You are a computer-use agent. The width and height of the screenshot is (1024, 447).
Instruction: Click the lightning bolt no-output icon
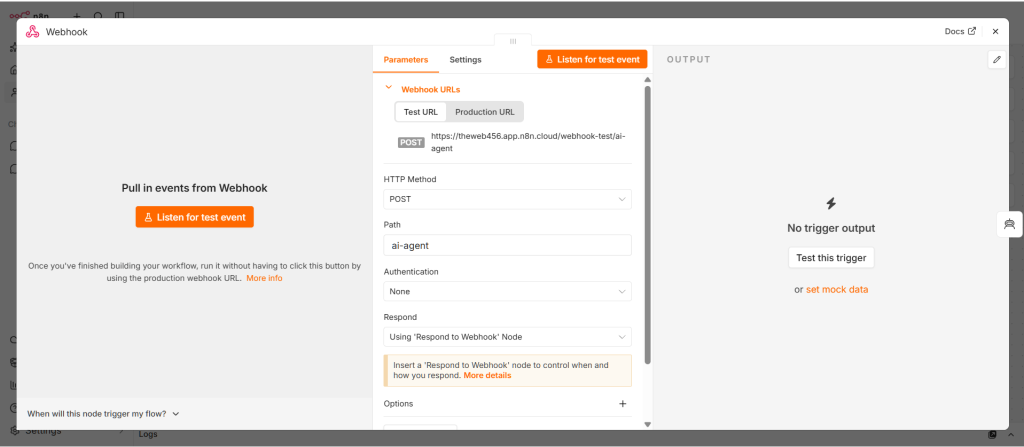click(831, 203)
